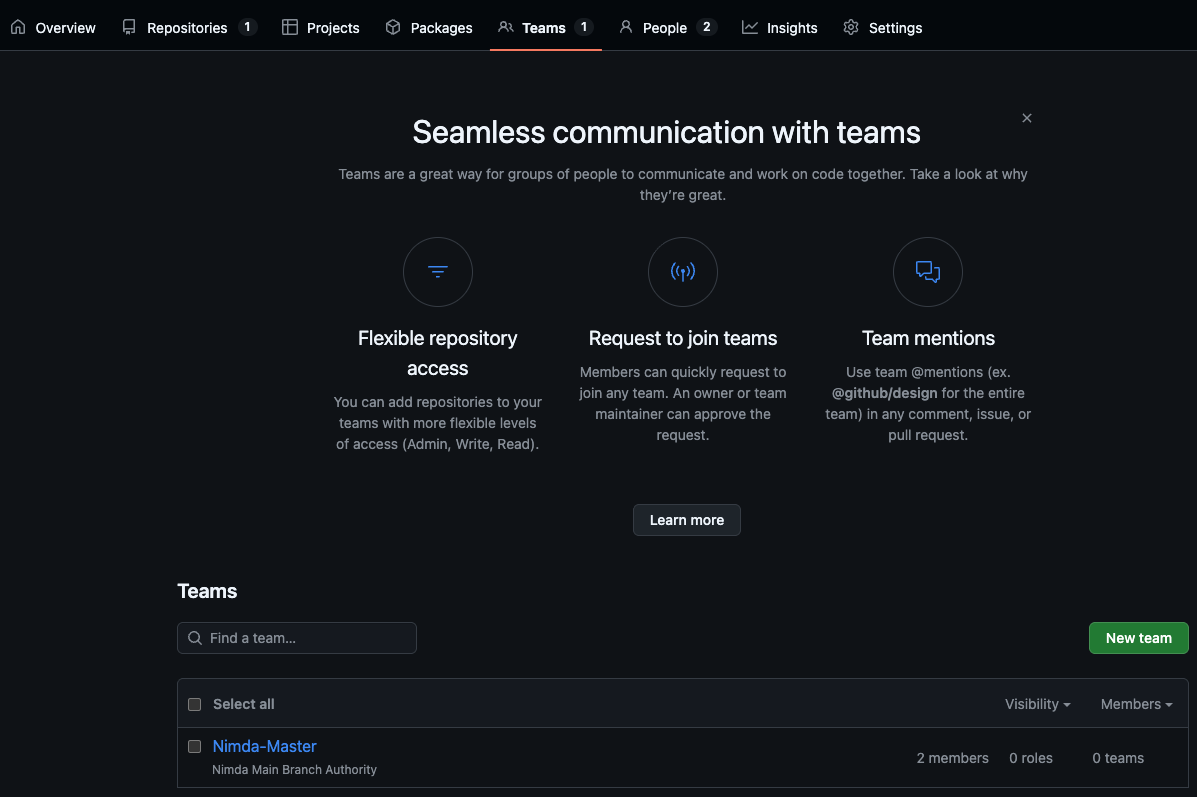This screenshot has height=797, width=1197.
Task: Open the People tab
Action: click(667, 27)
